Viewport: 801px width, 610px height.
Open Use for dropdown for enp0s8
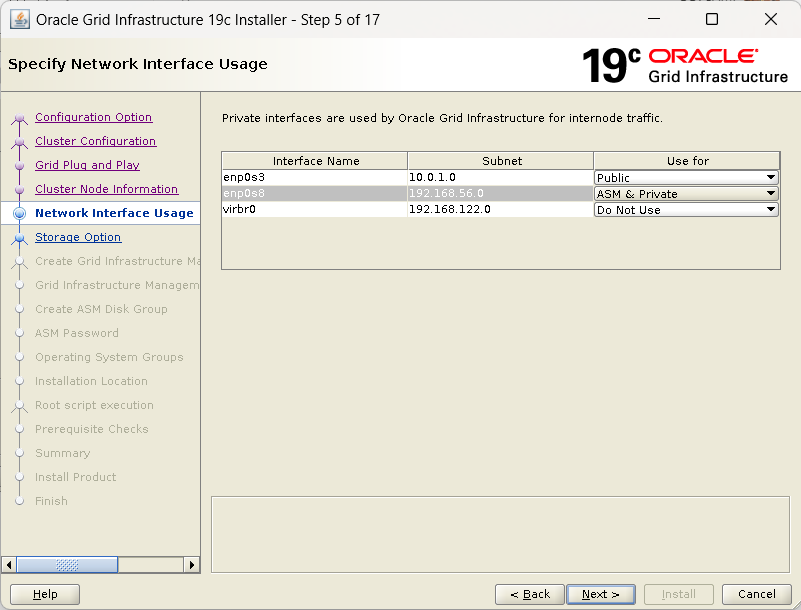pyautogui.click(x=686, y=194)
